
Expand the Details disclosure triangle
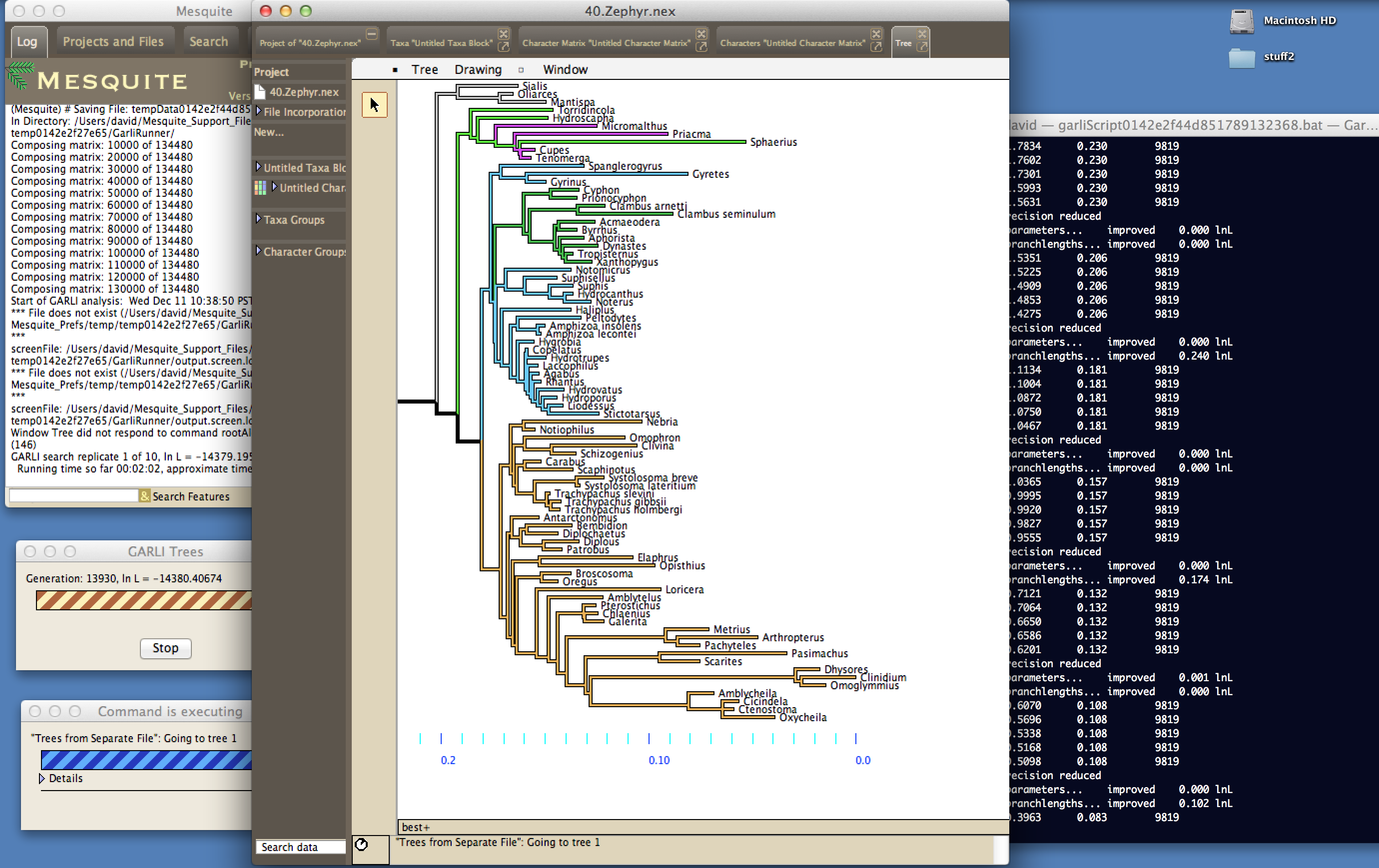point(41,778)
